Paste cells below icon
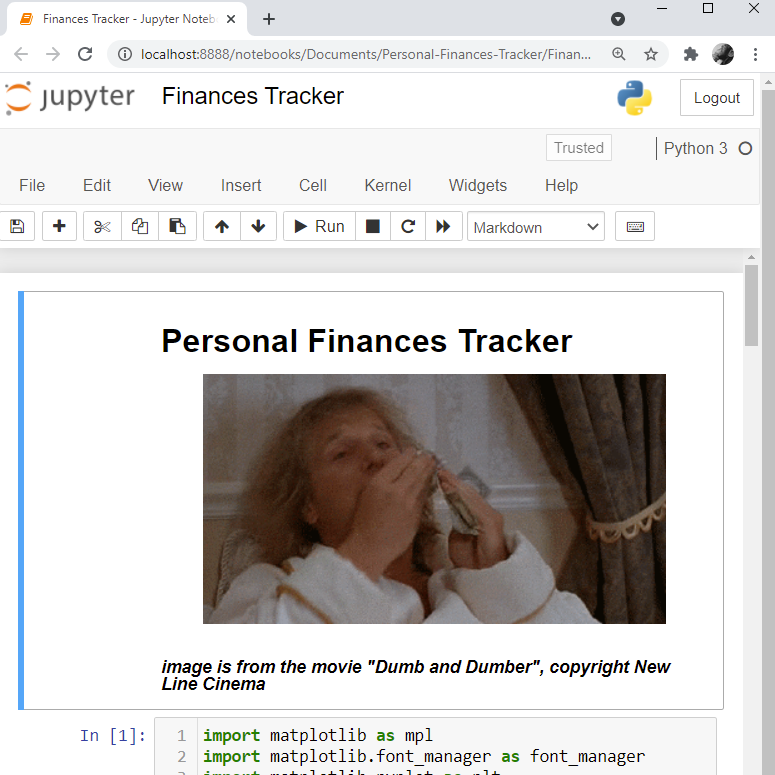Image resolution: width=775 pixels, height=775 pixels. click(177, 226)
